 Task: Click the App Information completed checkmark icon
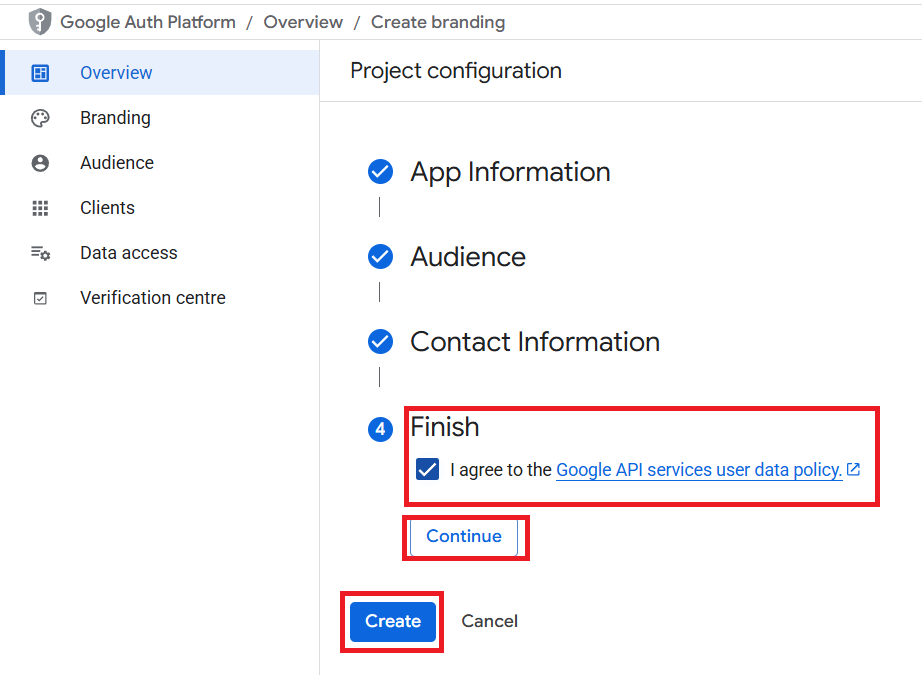pyautogui.click(x=380, y=172)
